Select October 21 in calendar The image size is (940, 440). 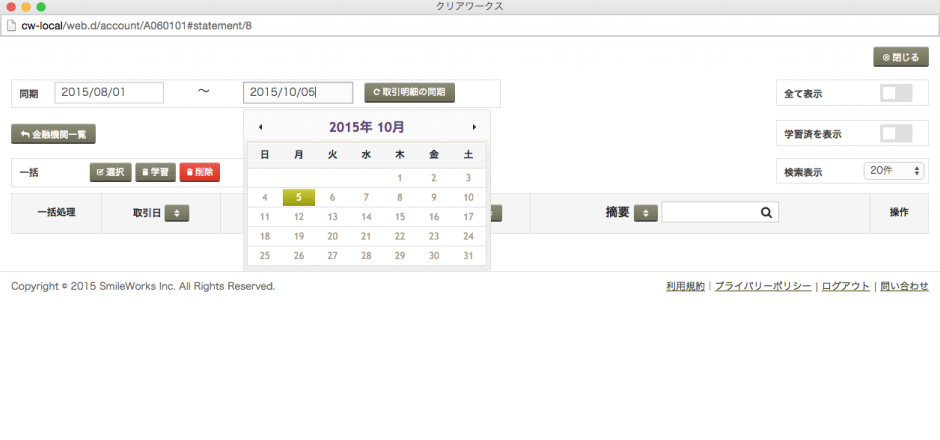[x=366, y=236]
